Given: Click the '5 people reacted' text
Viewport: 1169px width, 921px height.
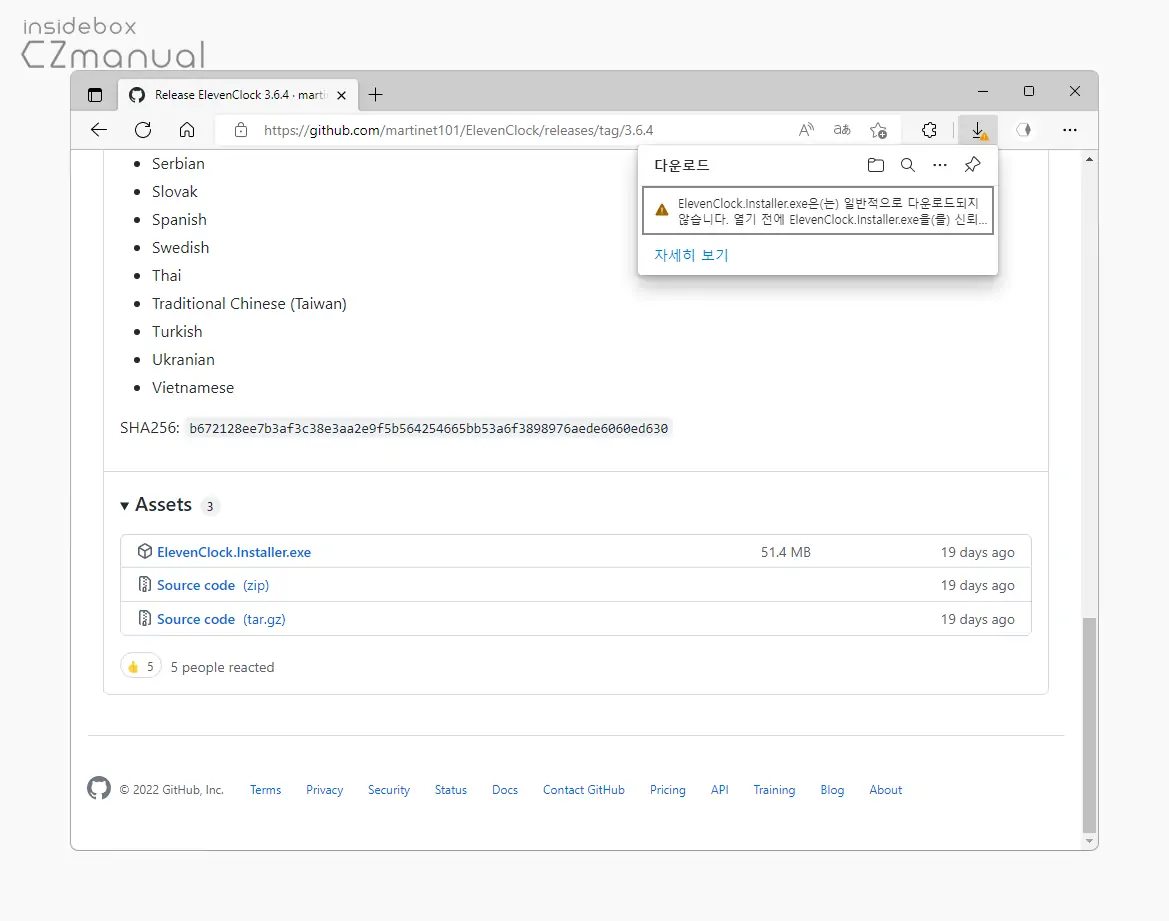Looking at the screenshot, I should (222, 667).
